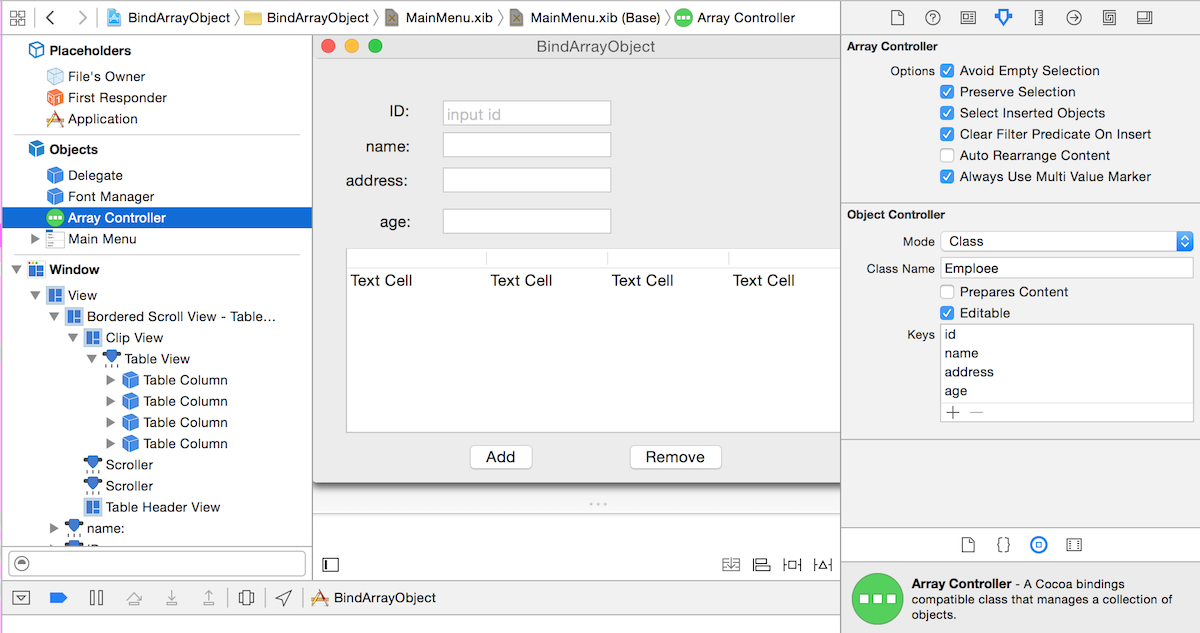
Task: Show the Object library icon
Action: (1038, 545)
